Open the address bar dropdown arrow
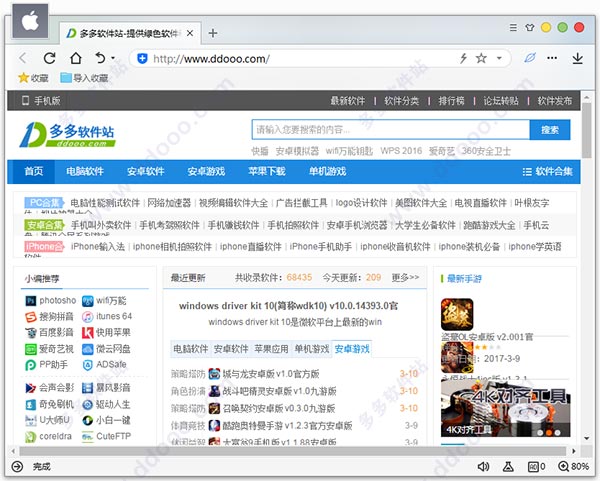Image resolution: width=600 pixels, height=481 pixels. (x=499, y=58)
